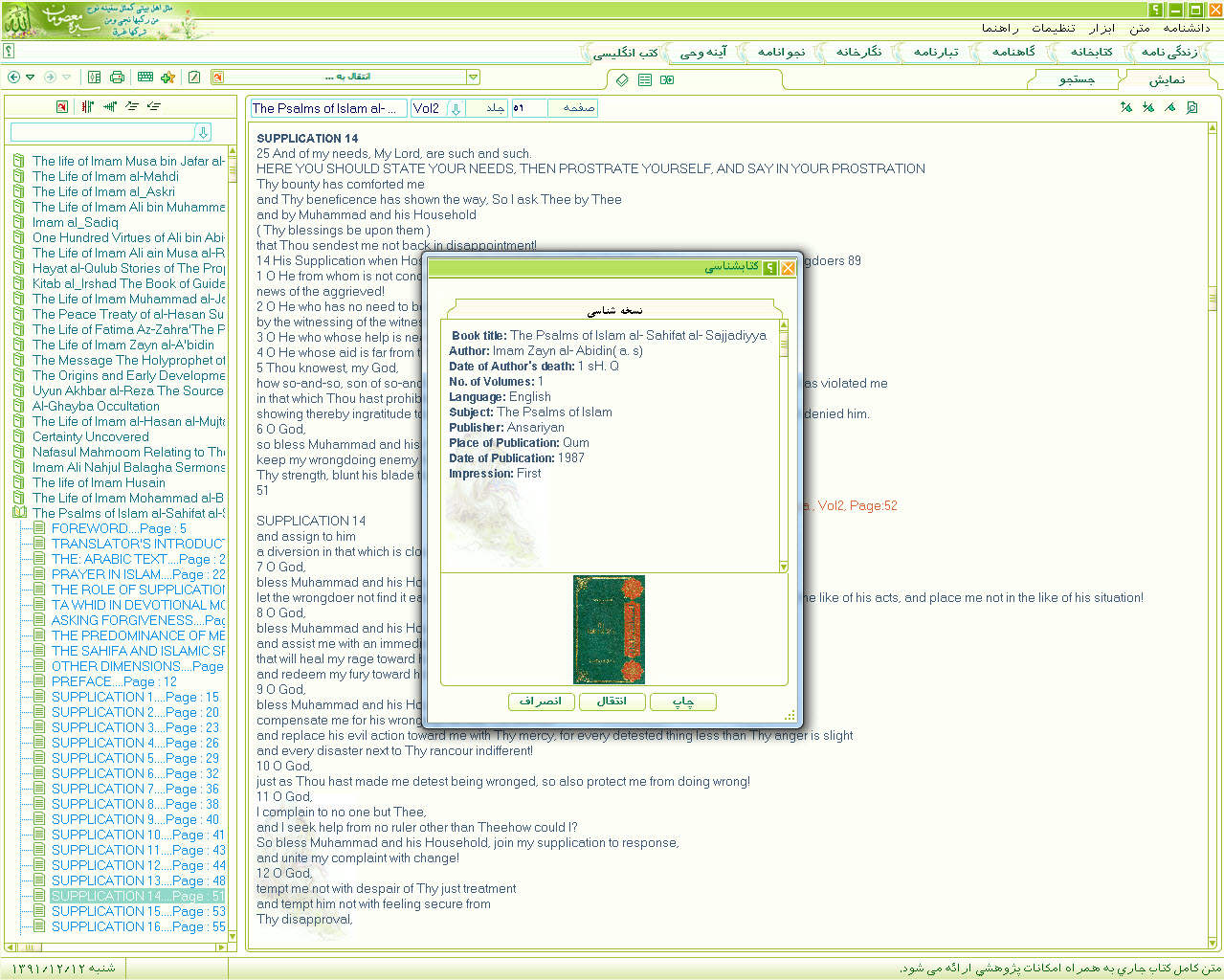The height and width of the screenshot is (980, 1224).
Task: Click the back navigation arrow icon
Action: tap(13, 78)
